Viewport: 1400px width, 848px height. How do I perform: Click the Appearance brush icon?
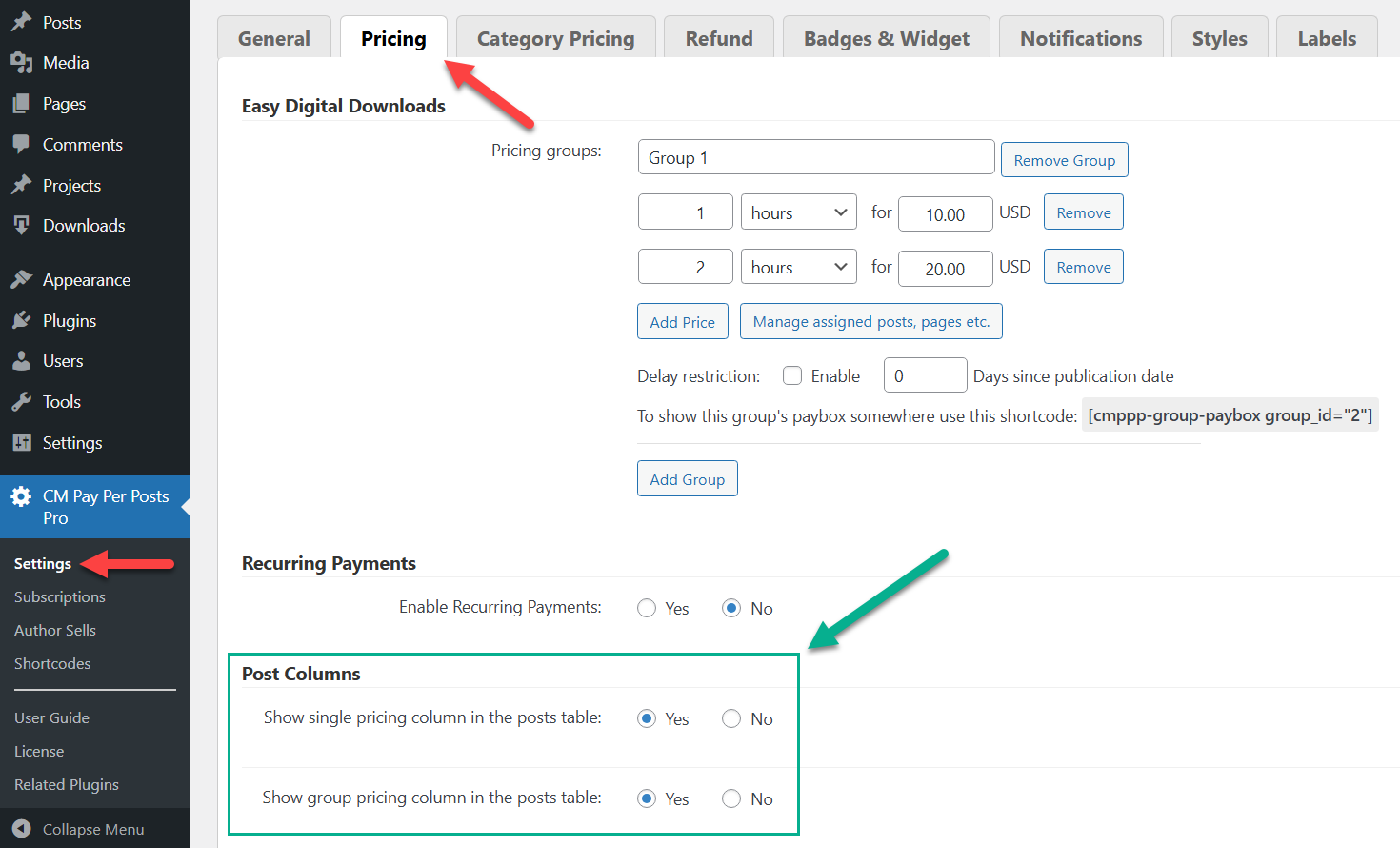tap(22, 280)
